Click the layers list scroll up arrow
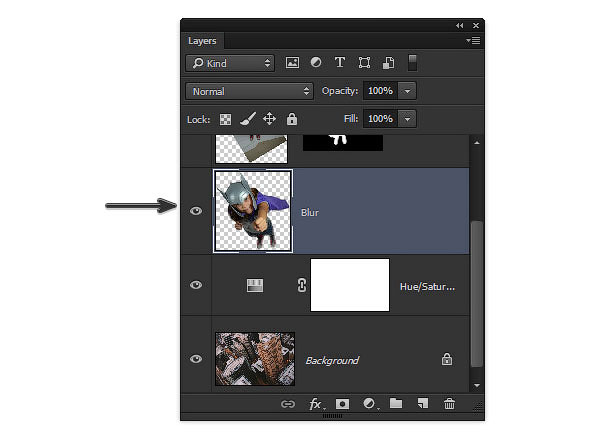This screenshot has width=600, height=437. pyautogui.click(x=477, y=143)
